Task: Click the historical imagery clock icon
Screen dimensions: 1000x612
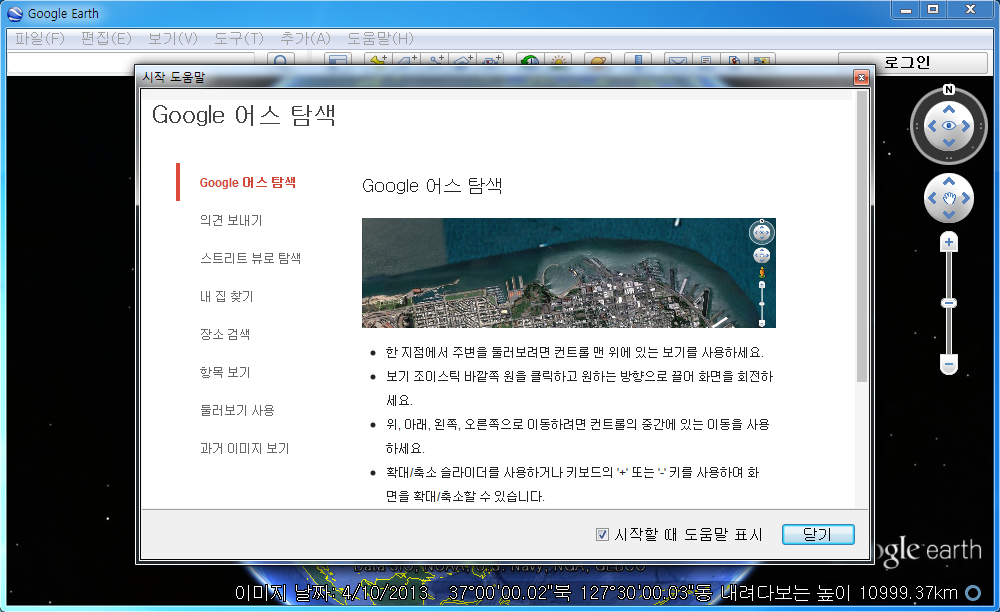Action: point(530,60)
